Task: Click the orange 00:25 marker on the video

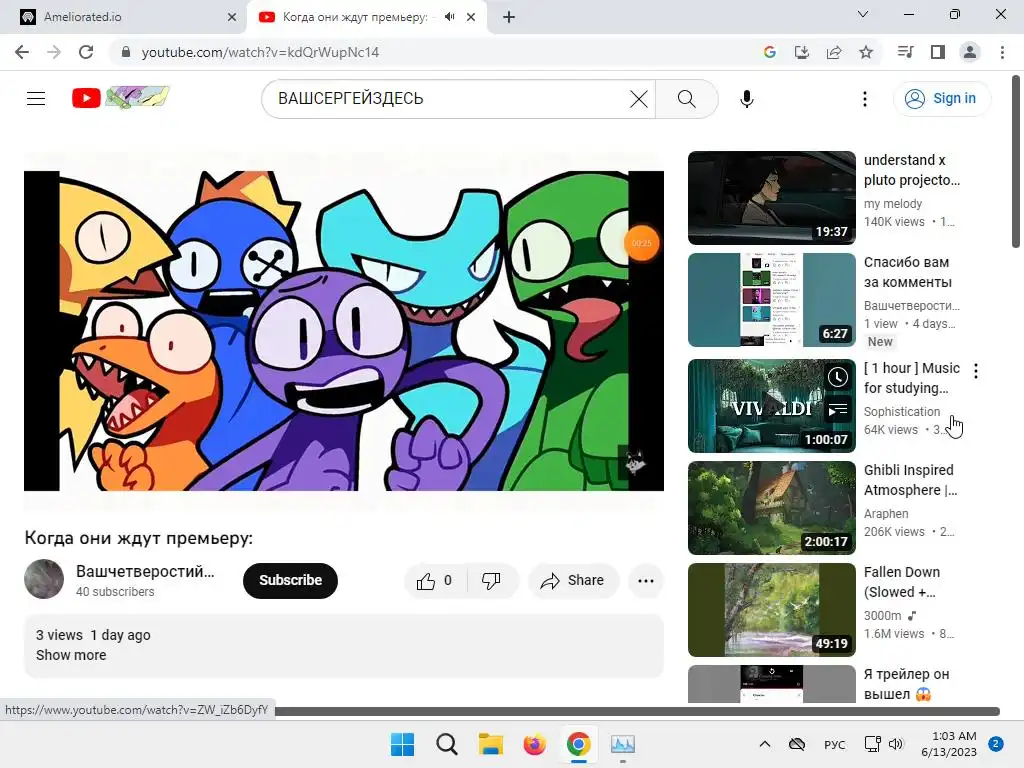Action: pyautogui.click(x=641, y=243)
